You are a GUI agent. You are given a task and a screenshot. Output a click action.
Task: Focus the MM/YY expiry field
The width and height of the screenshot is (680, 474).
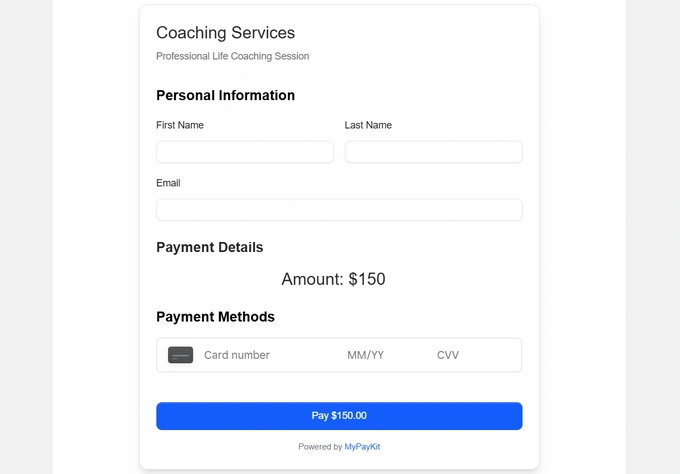[x=366, y=355]
